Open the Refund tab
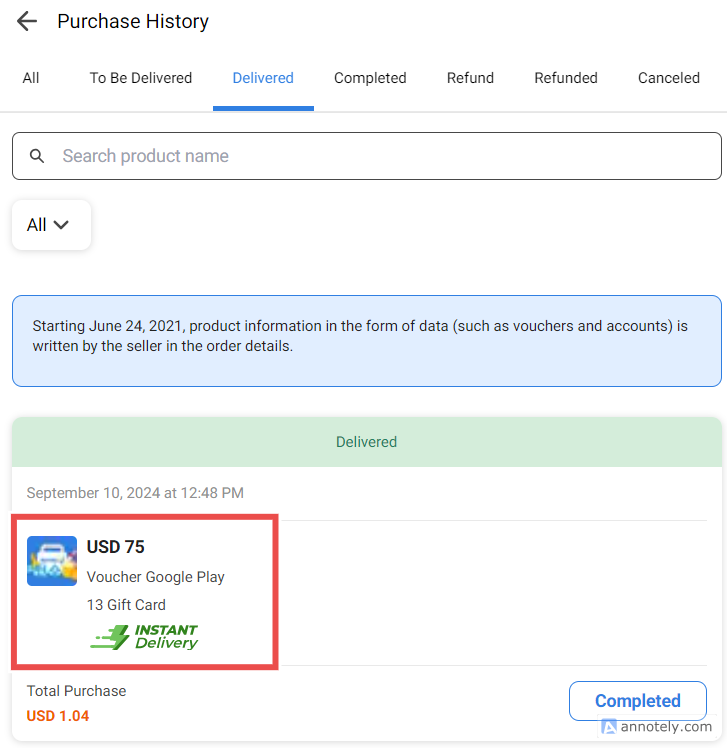 [x=470, y=78]
